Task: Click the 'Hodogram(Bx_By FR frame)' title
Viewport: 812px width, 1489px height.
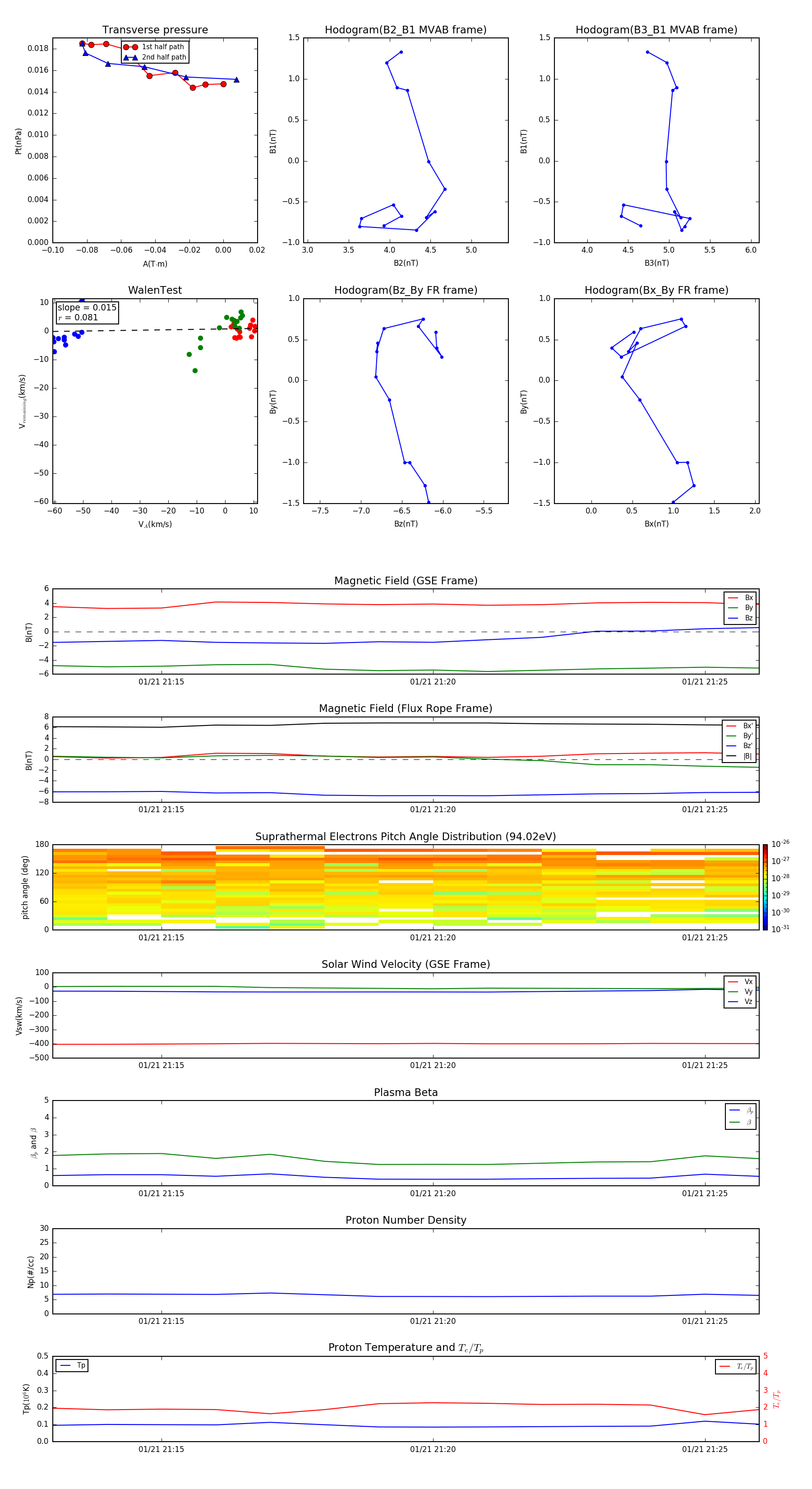Action: point(656,290)
